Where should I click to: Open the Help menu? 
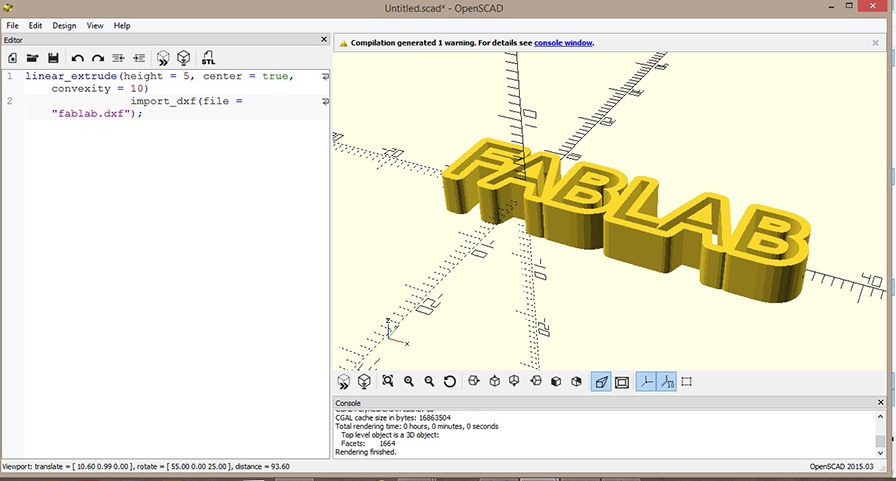pyautogui.click(x=122, y=26)
